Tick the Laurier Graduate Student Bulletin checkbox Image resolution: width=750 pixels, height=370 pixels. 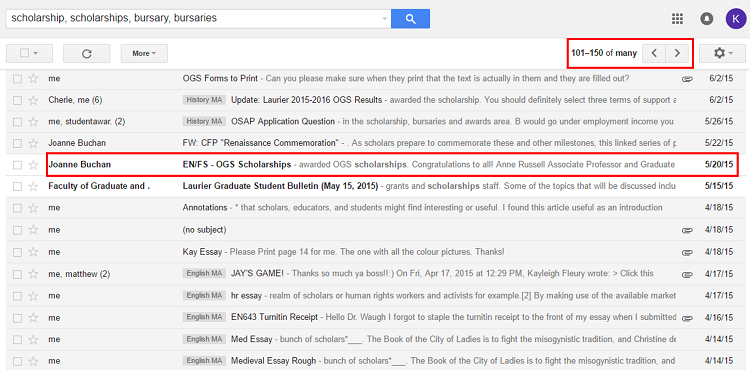pos(17,186)
